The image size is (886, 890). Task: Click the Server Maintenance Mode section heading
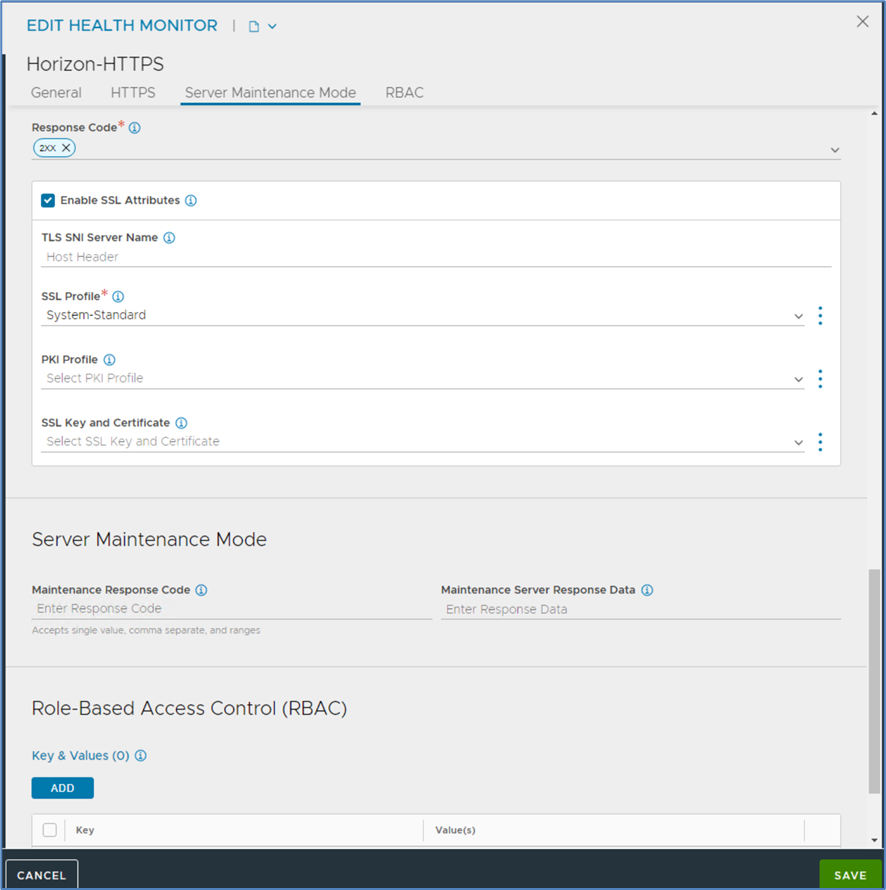[149, 539]
